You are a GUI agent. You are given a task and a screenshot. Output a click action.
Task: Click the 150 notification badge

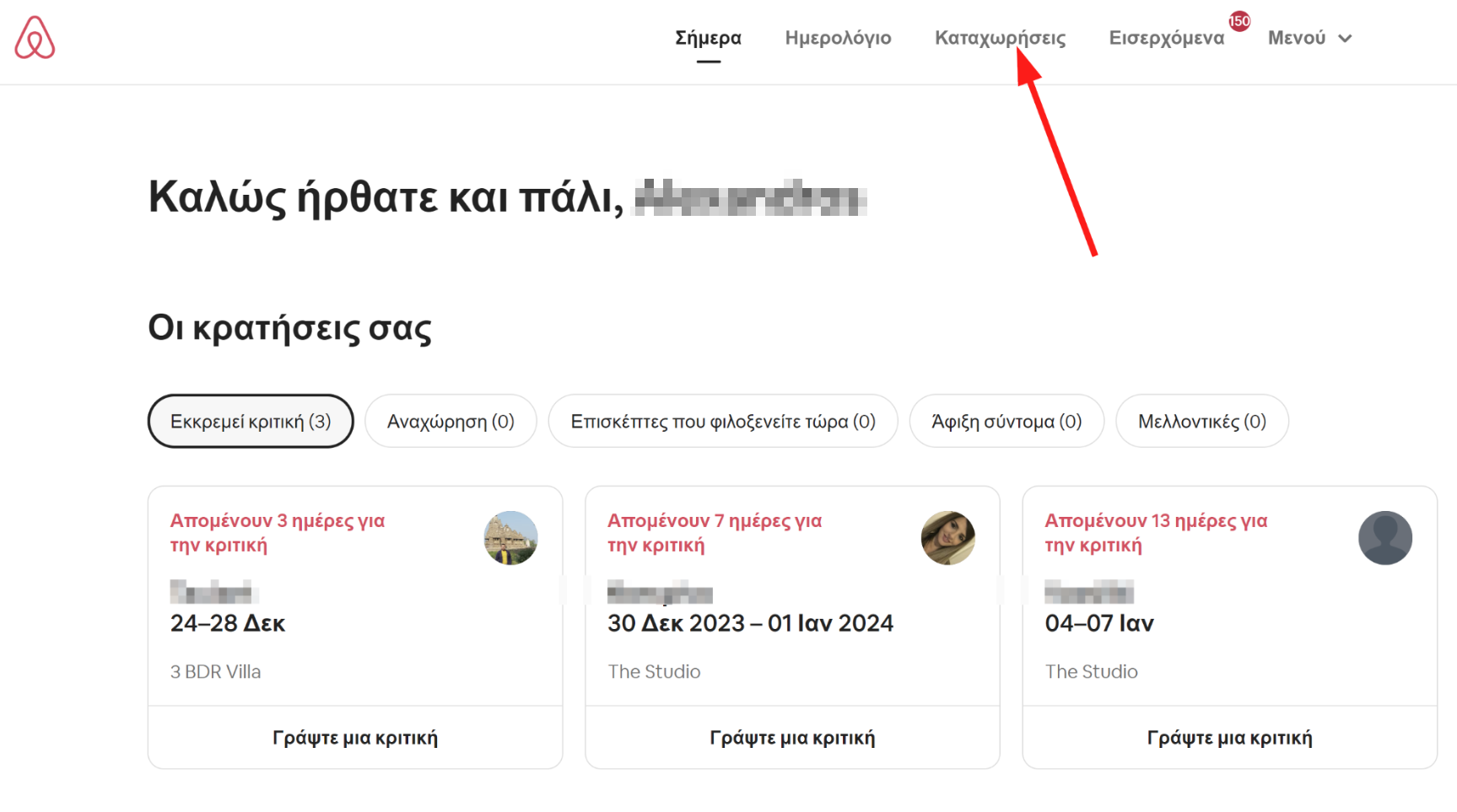(1238, 21)
